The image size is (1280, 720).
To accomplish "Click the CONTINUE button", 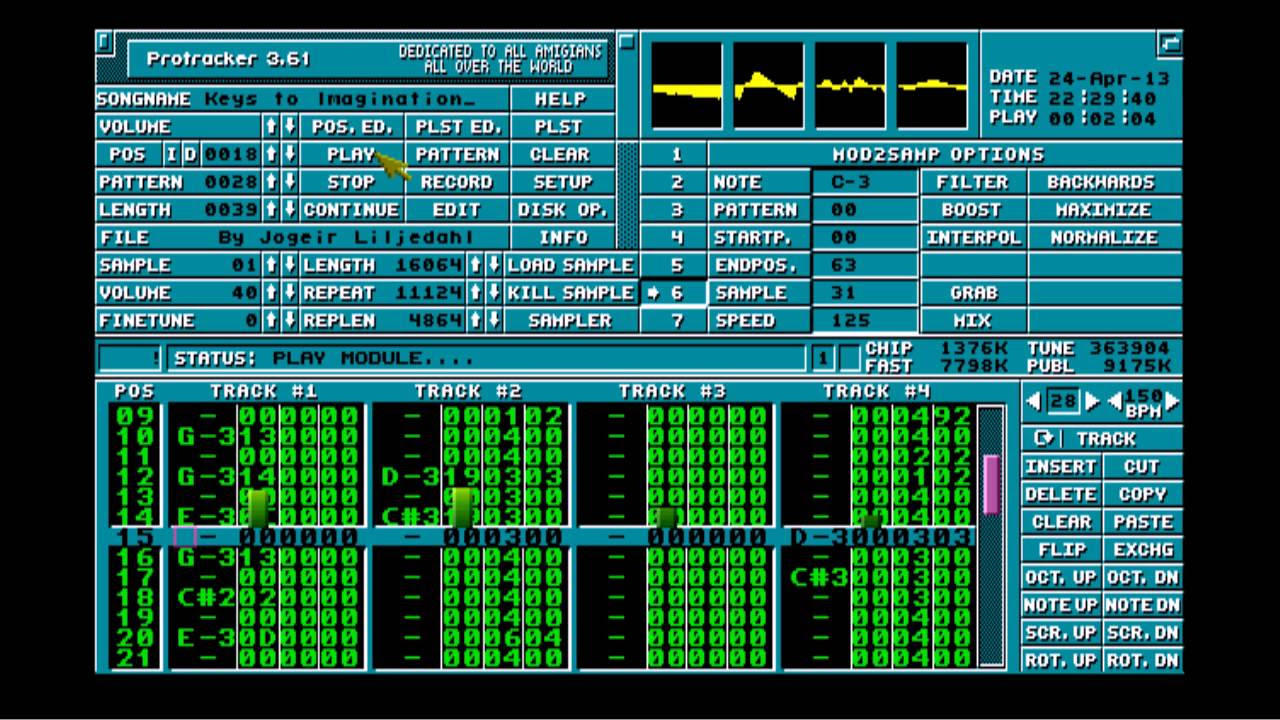I will click(351, 211).
